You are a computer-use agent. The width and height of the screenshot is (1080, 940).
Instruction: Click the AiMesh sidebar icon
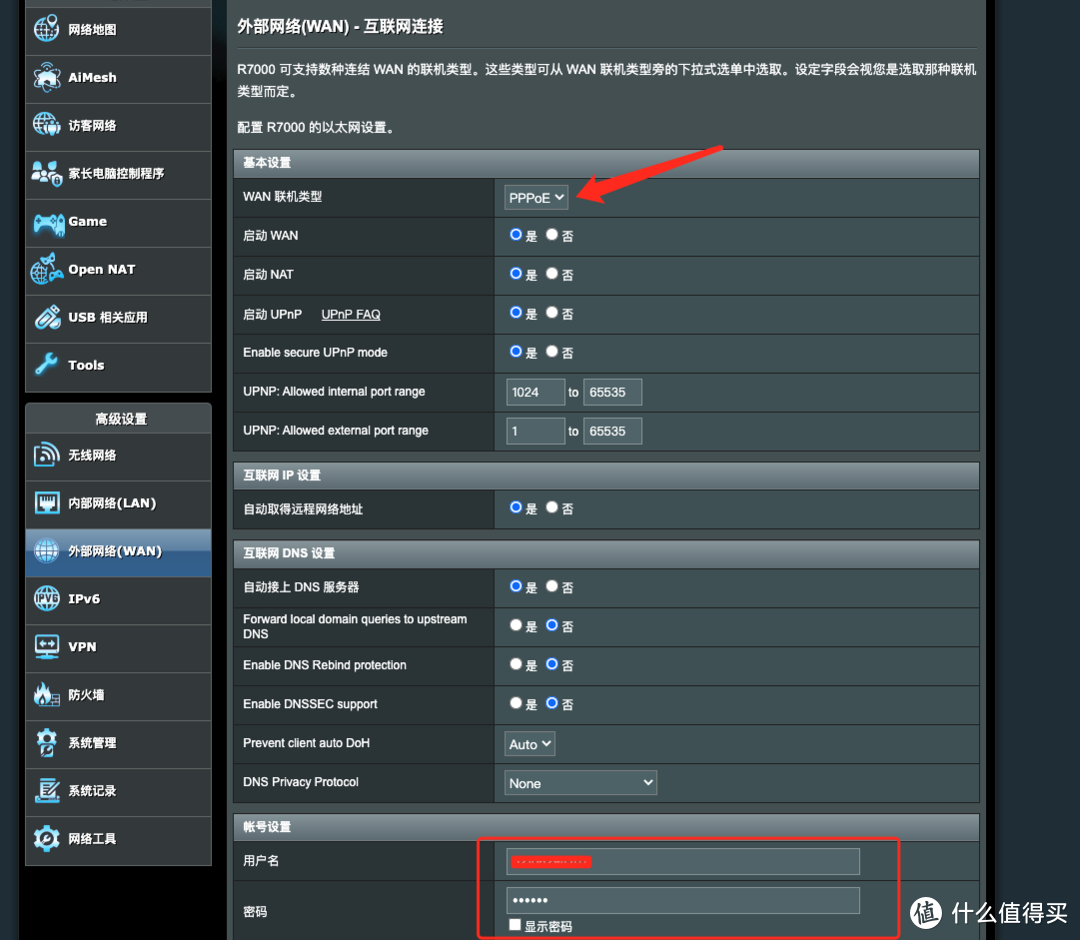[47, 77]
